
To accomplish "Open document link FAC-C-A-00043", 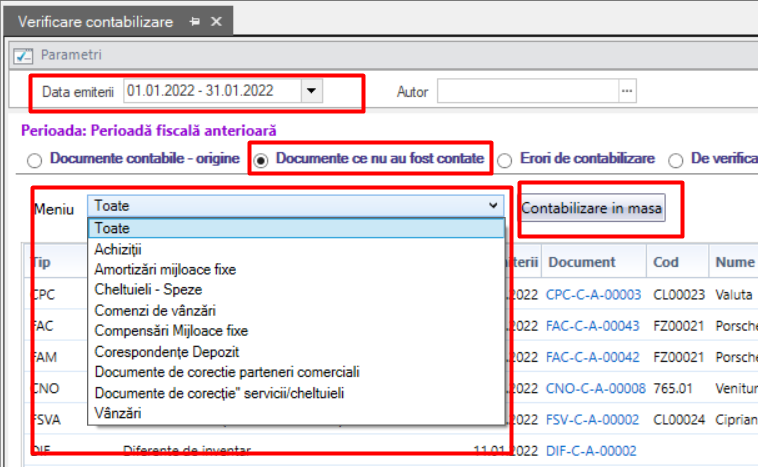I will click(592, 326).
